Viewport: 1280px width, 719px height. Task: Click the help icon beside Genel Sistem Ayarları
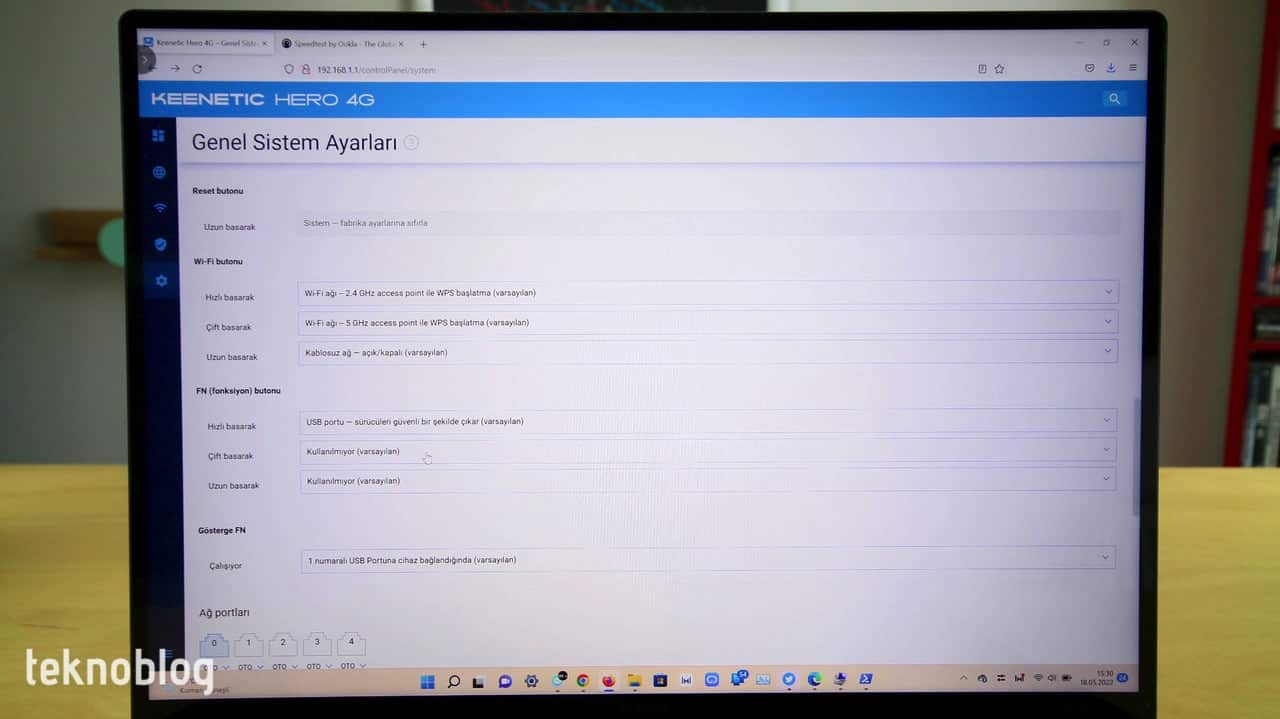pos(411,143)
